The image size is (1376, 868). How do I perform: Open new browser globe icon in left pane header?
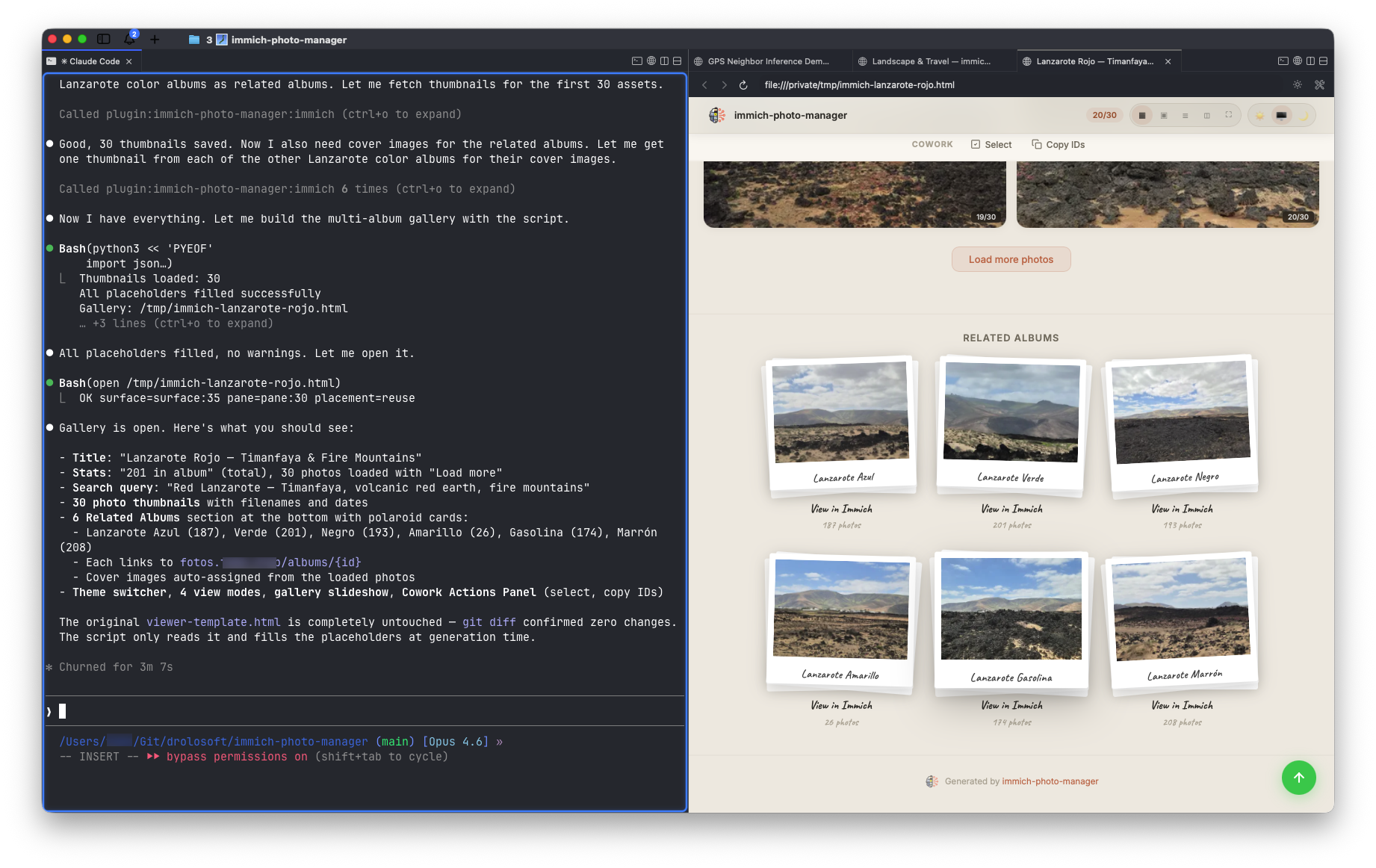[x=651, y=61]
